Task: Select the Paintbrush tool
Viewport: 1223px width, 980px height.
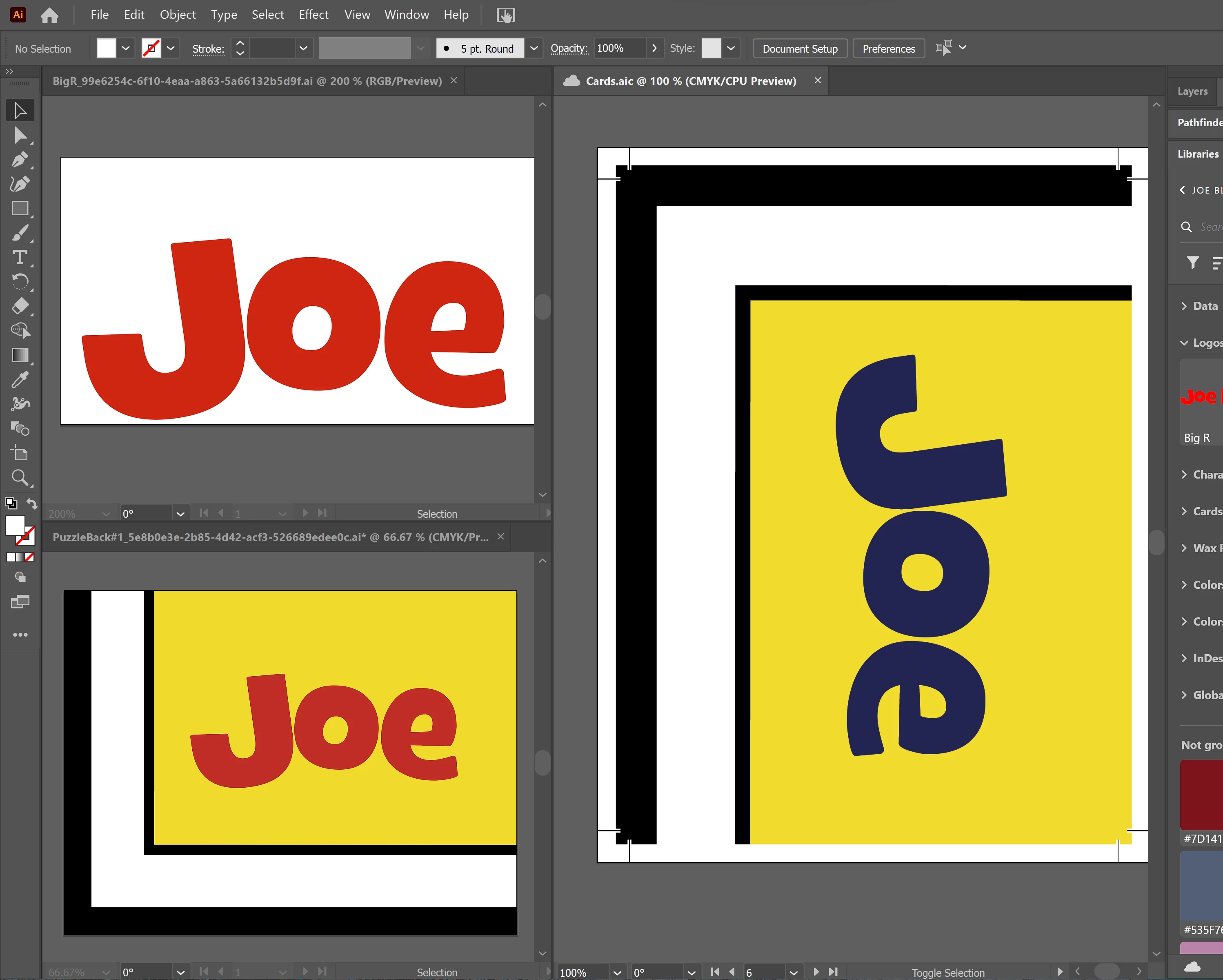Action: (19, 233)
